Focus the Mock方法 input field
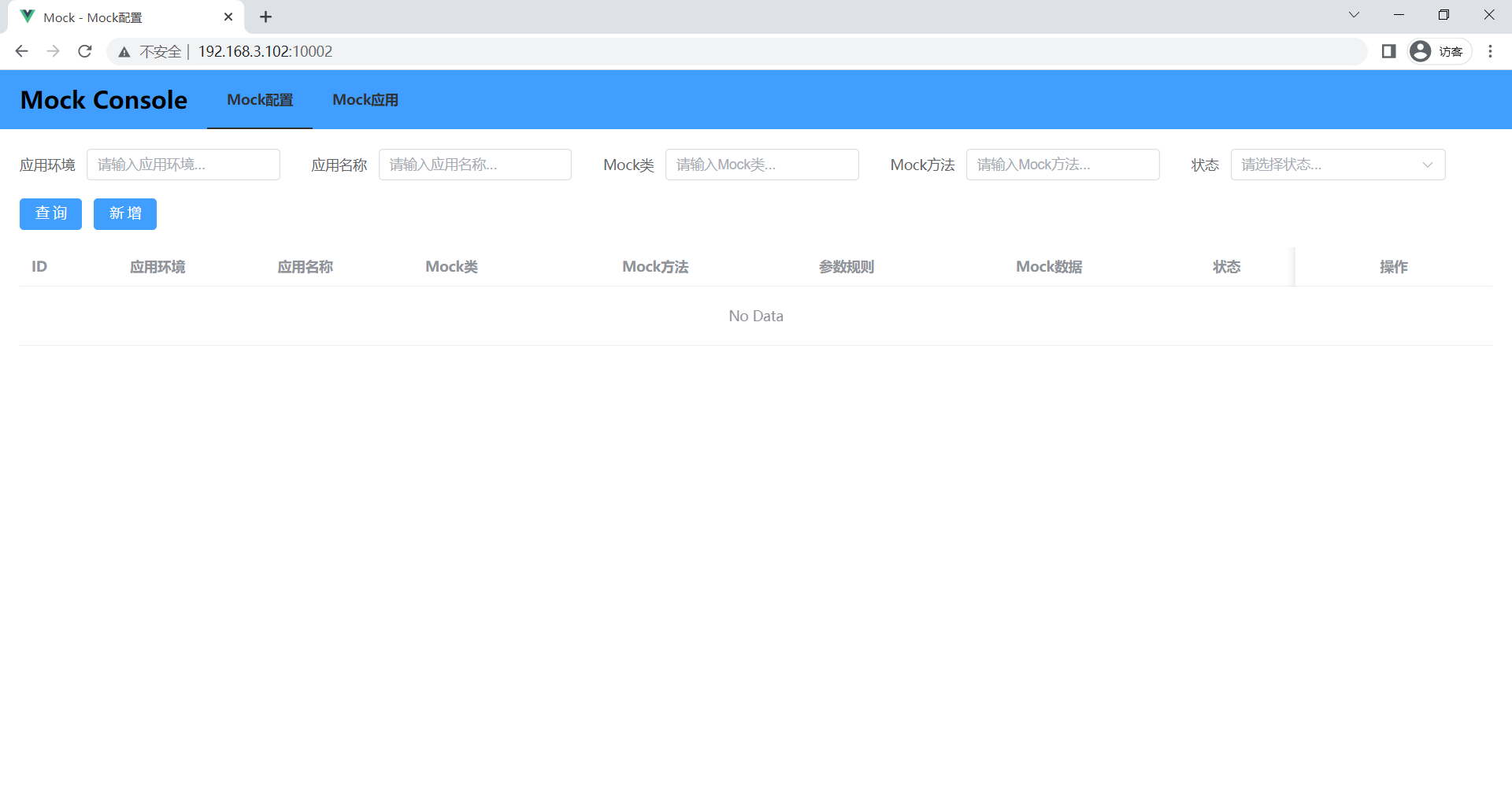1512x811 pixels. point(1063,165)
